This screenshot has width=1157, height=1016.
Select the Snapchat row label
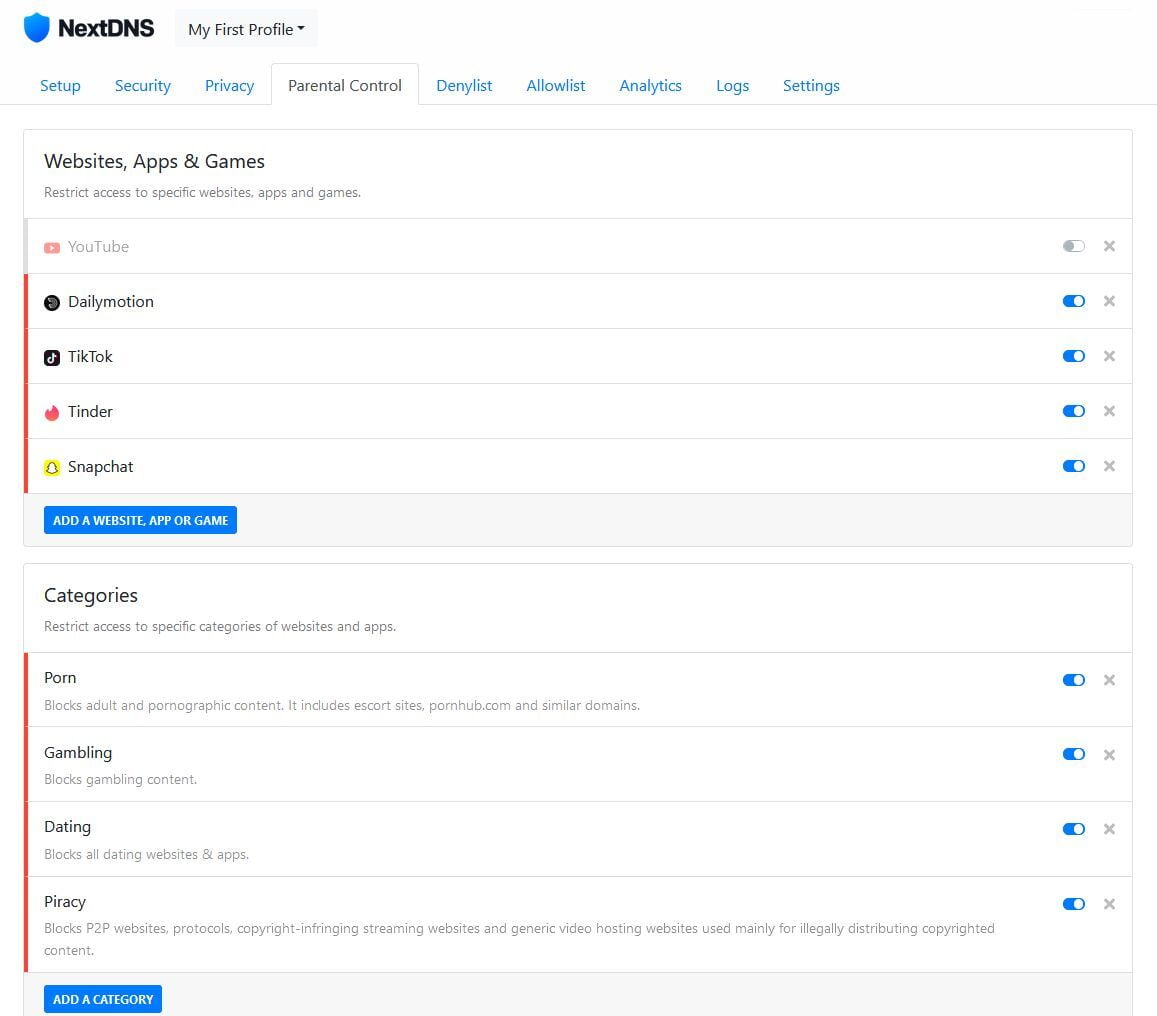pyautogui.click(x=100, y=467)
